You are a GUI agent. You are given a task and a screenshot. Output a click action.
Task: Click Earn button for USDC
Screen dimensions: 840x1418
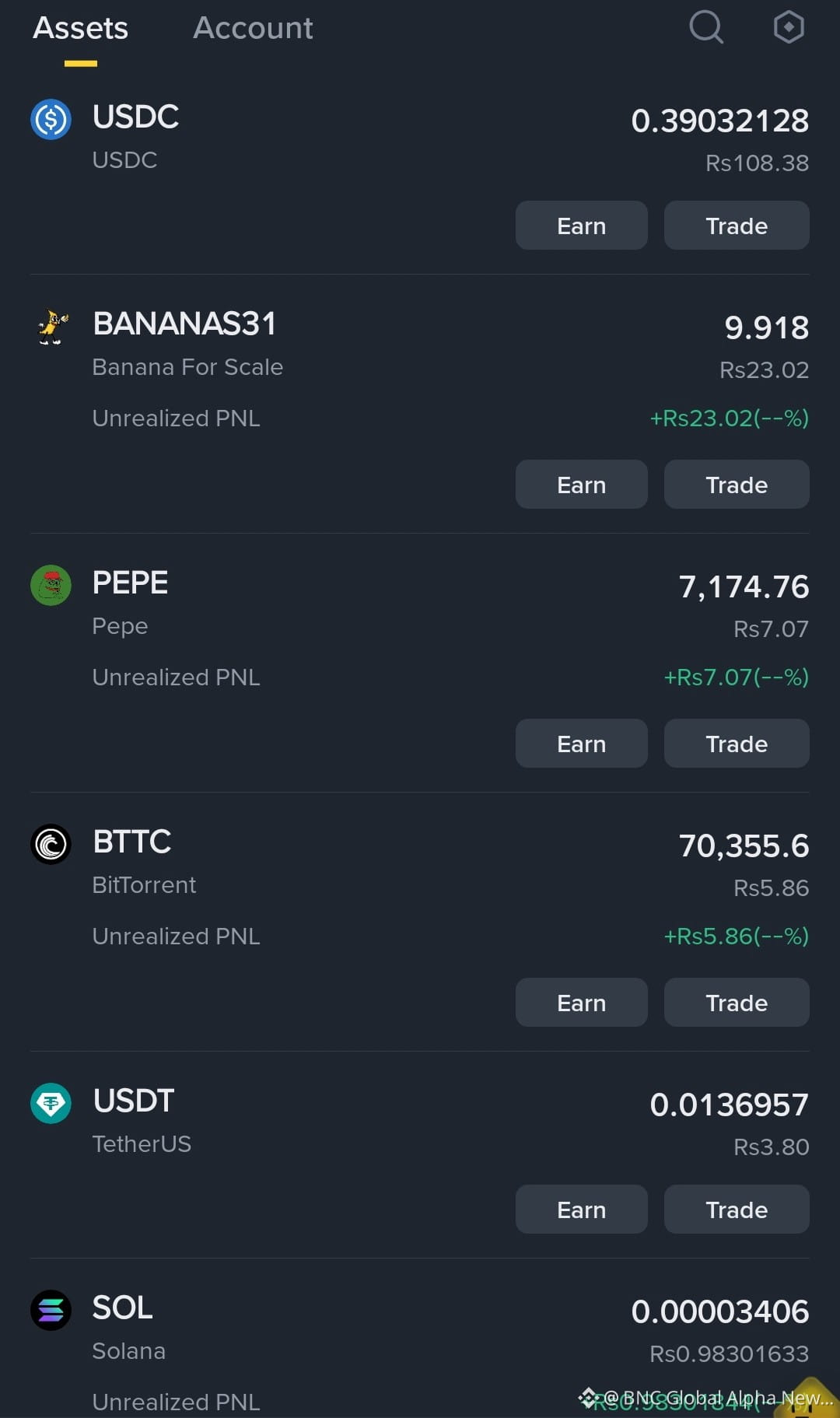click(x=581, y=226)
